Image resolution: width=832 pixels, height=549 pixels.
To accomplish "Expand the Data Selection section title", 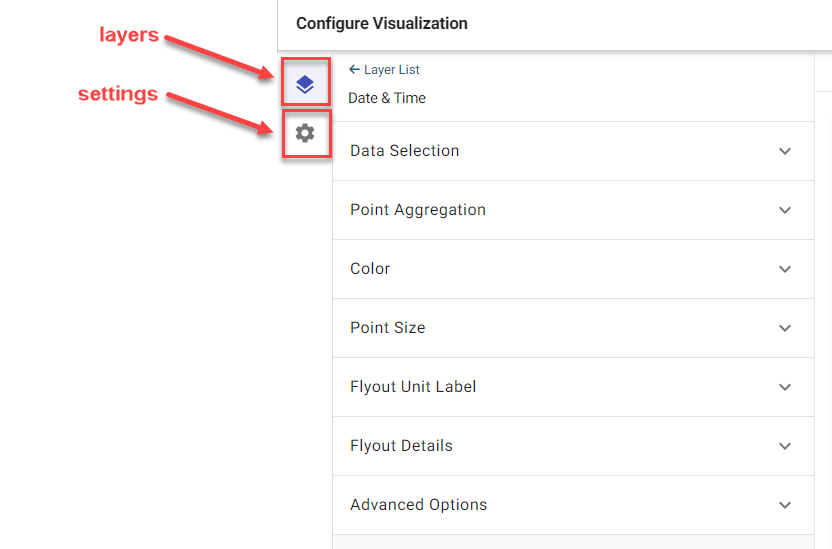I will click(x=404, y=151).
